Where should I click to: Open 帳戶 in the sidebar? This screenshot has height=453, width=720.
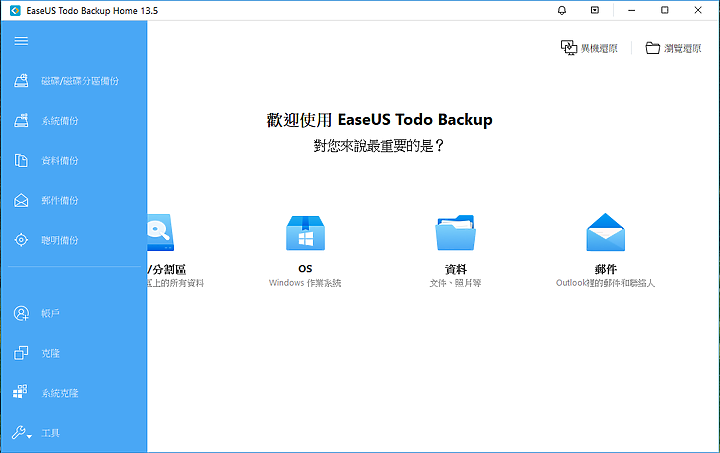51,313
